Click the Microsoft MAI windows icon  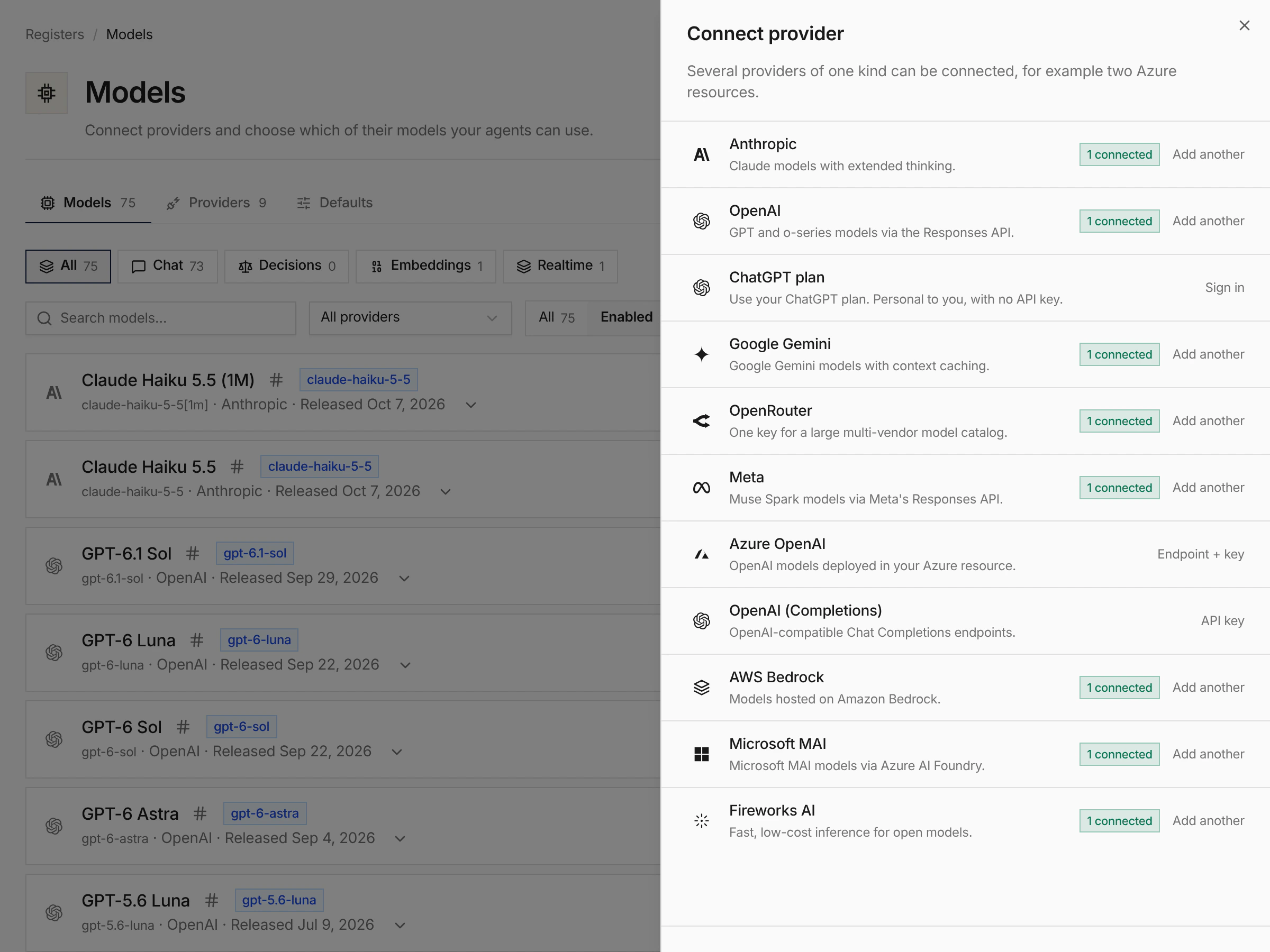pos(701,754)
